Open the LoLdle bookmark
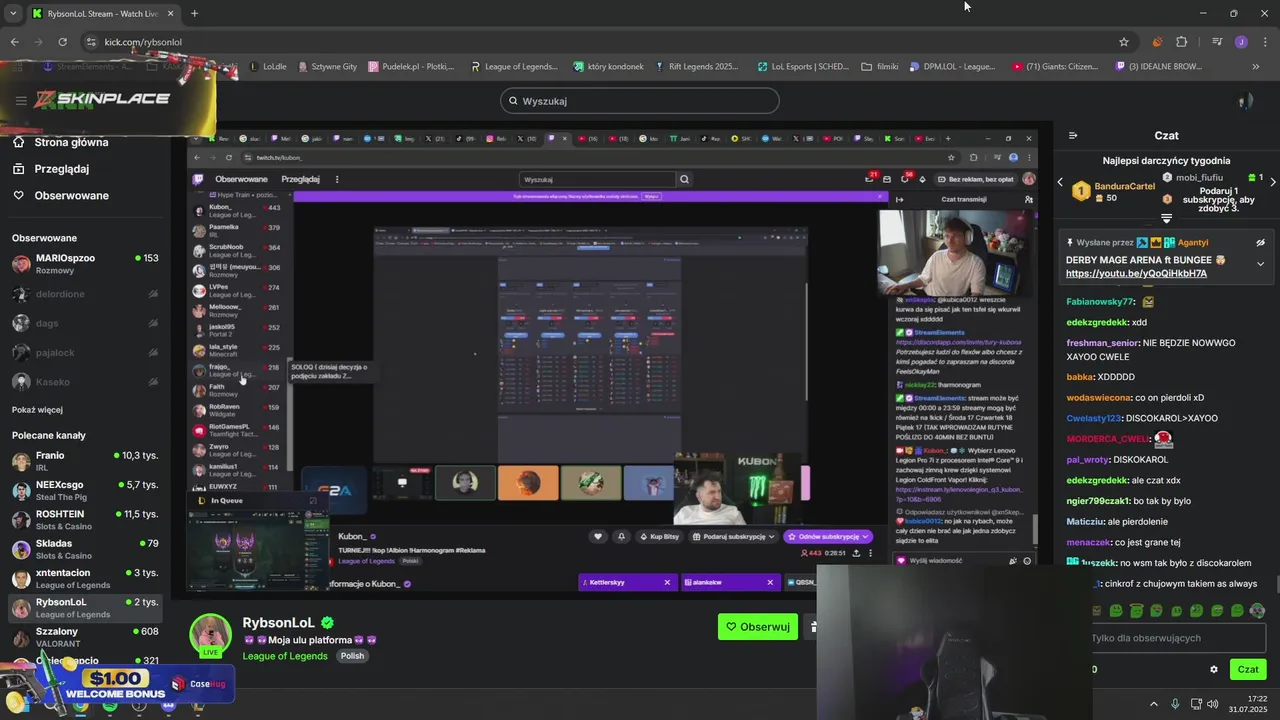 tap(267, 67)
